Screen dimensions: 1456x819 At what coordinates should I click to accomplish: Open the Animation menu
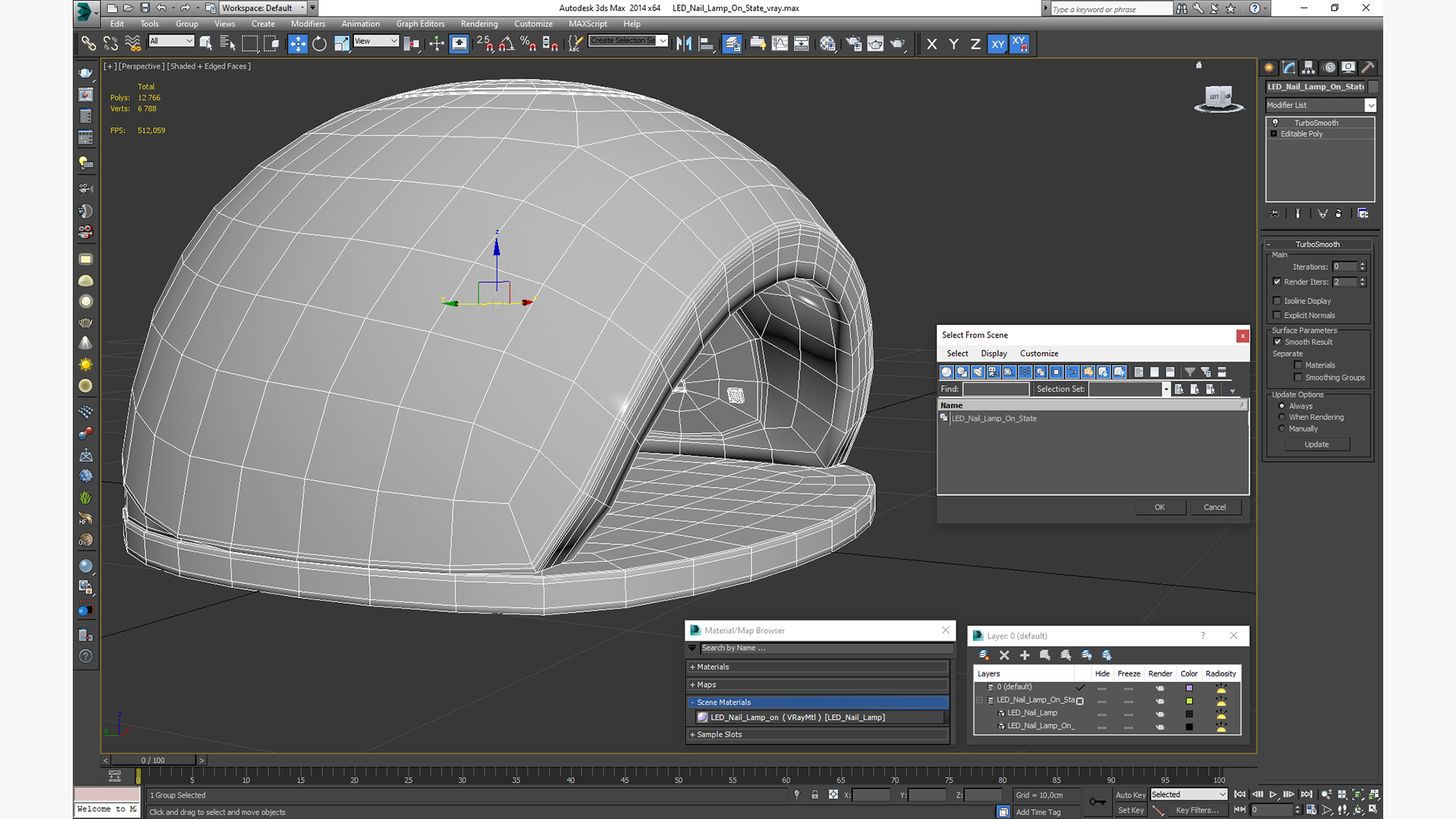[x=360, y=24]
